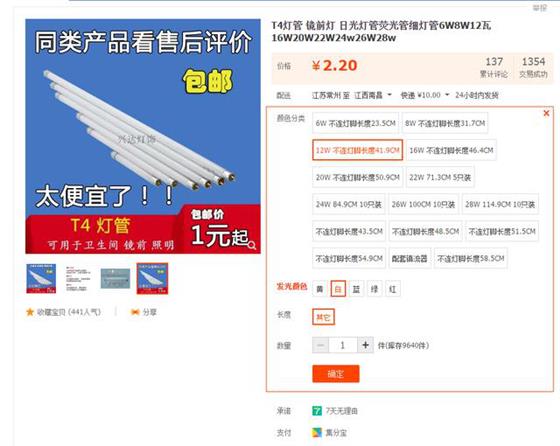Close the option selection panel with the X

coord(546,113)
